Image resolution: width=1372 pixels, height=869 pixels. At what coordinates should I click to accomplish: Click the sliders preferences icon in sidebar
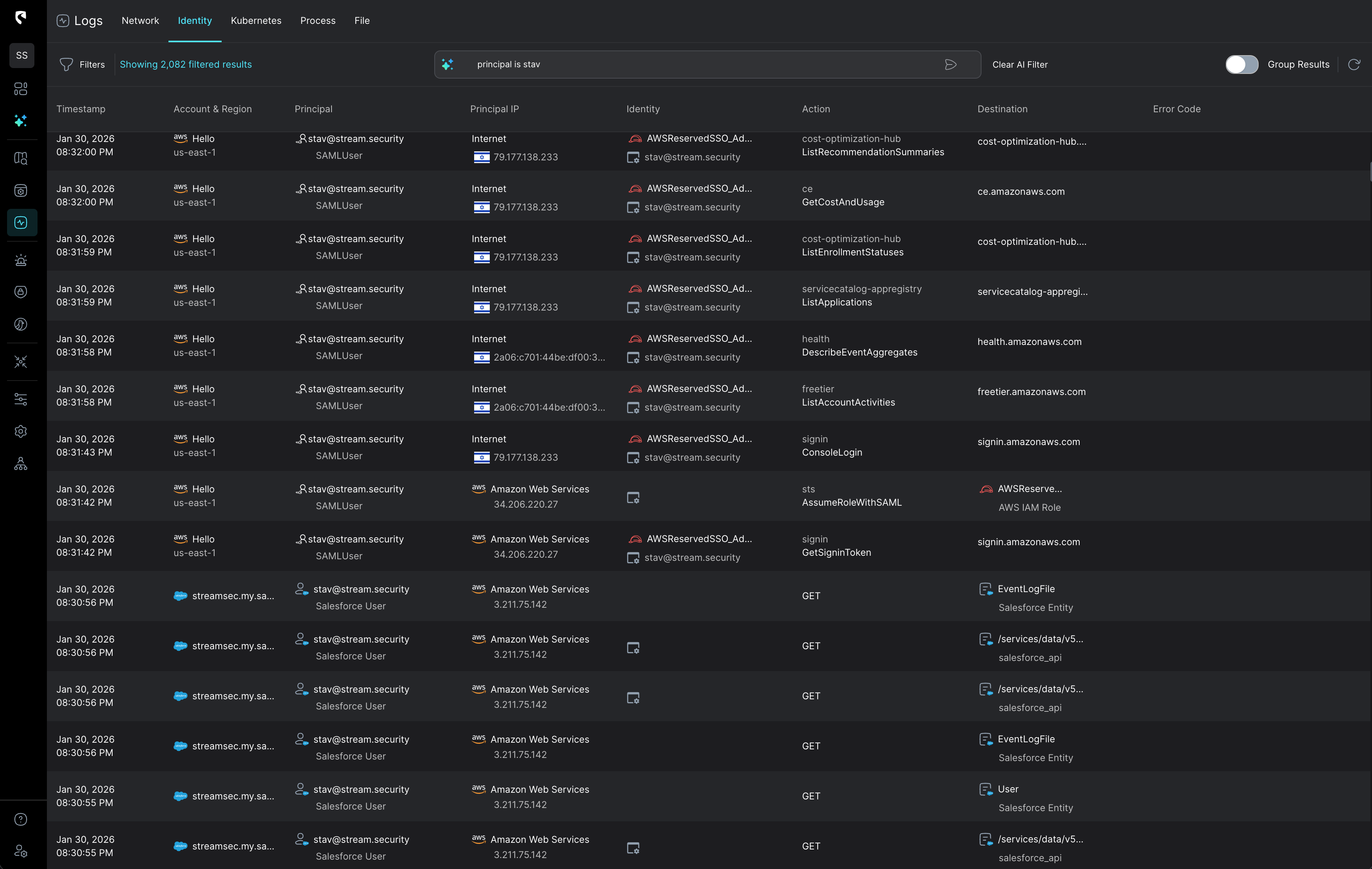pyautogui.click(x=21, y=399)
